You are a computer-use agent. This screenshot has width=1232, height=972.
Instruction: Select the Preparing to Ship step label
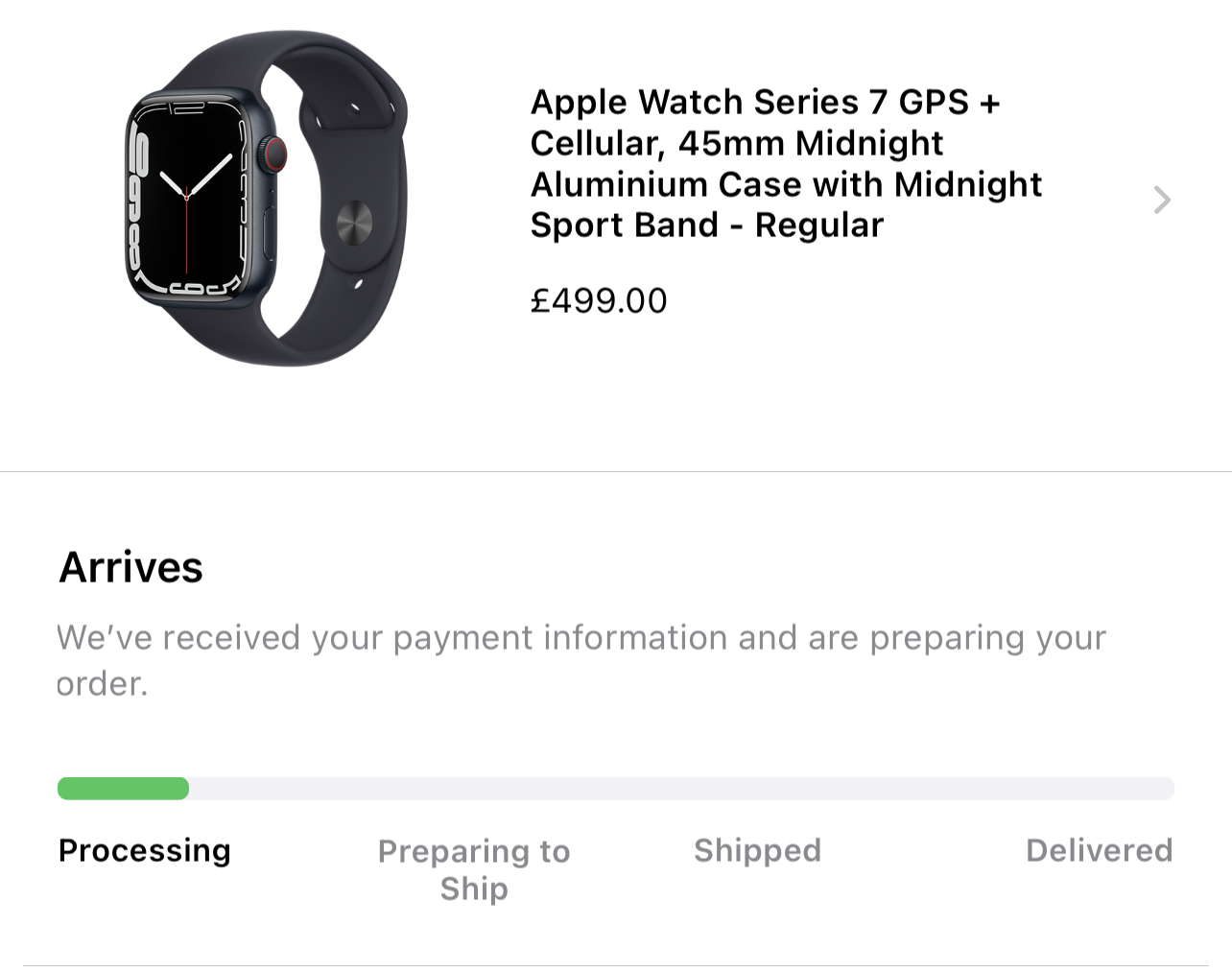(474, 869)
